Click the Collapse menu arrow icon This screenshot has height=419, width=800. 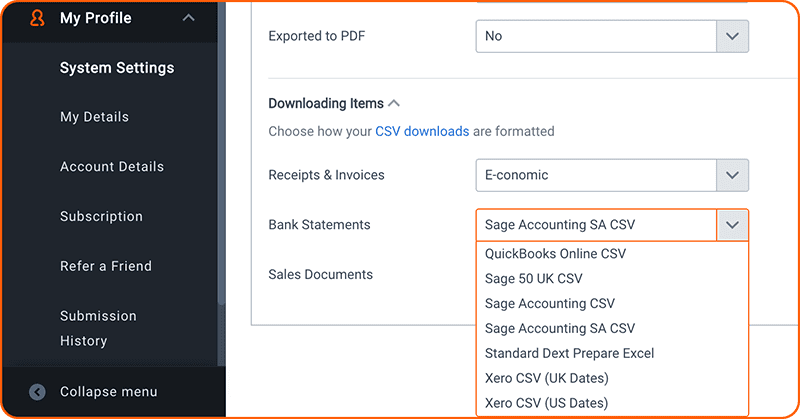tap(37, 392)
